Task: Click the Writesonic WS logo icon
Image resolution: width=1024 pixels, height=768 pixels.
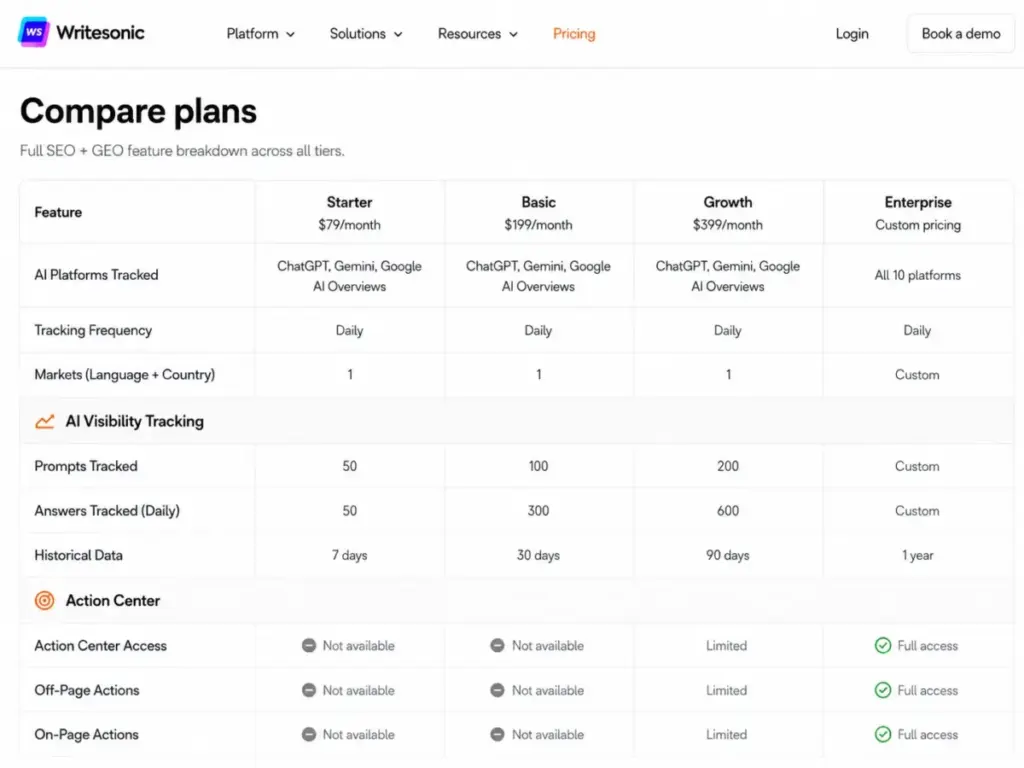Action: pos(33,33)
